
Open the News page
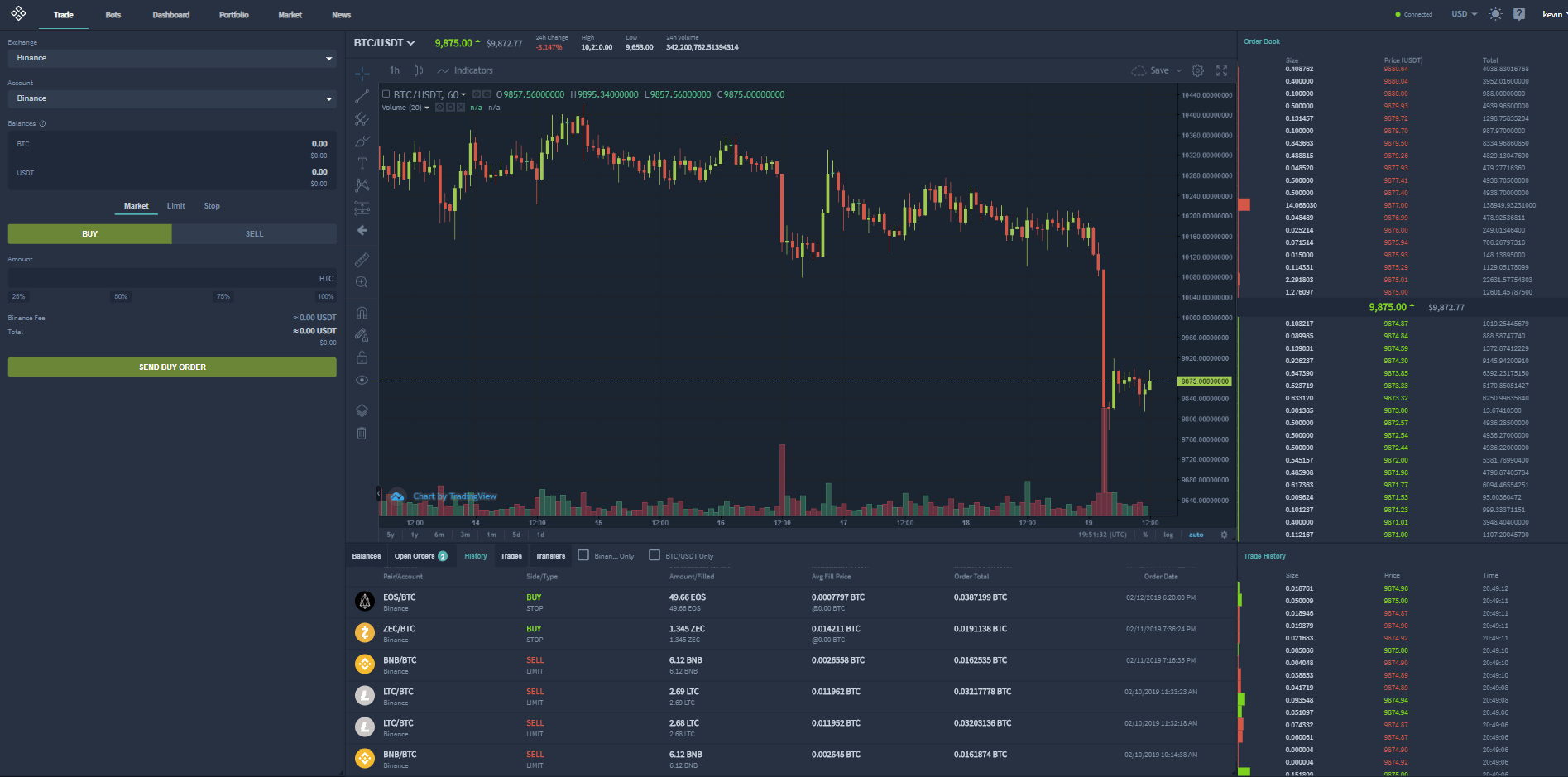click(x=342, y=15)
